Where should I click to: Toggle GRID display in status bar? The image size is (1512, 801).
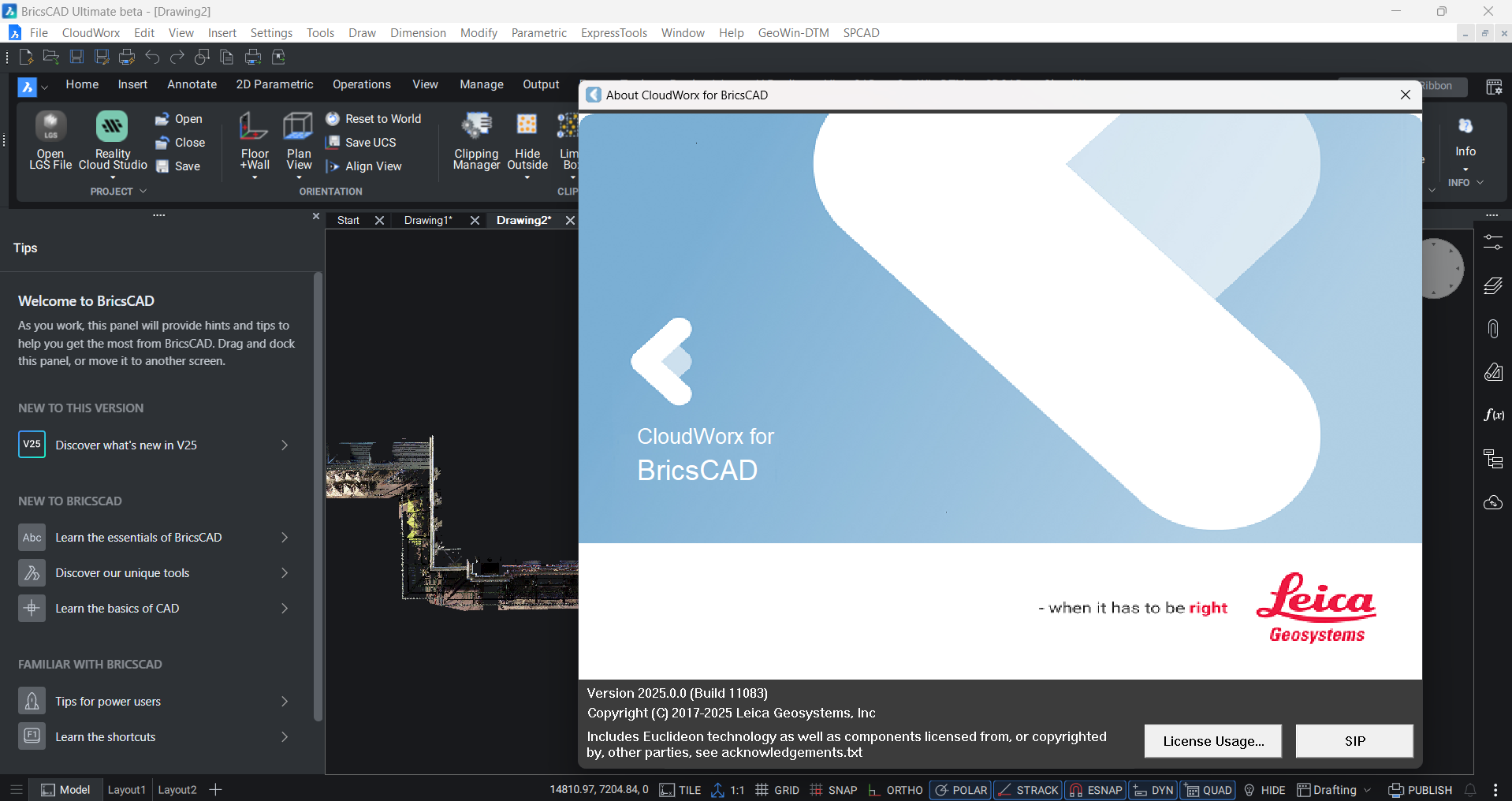[x=777, y=790]
